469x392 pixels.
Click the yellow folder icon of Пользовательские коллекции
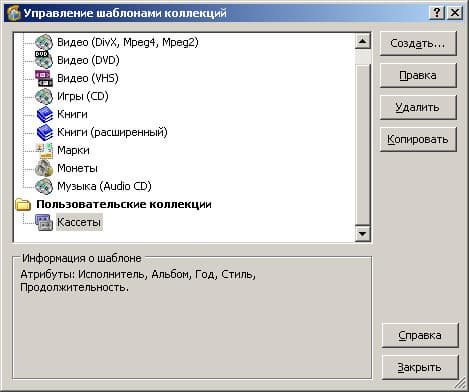(x=23, y=204)
